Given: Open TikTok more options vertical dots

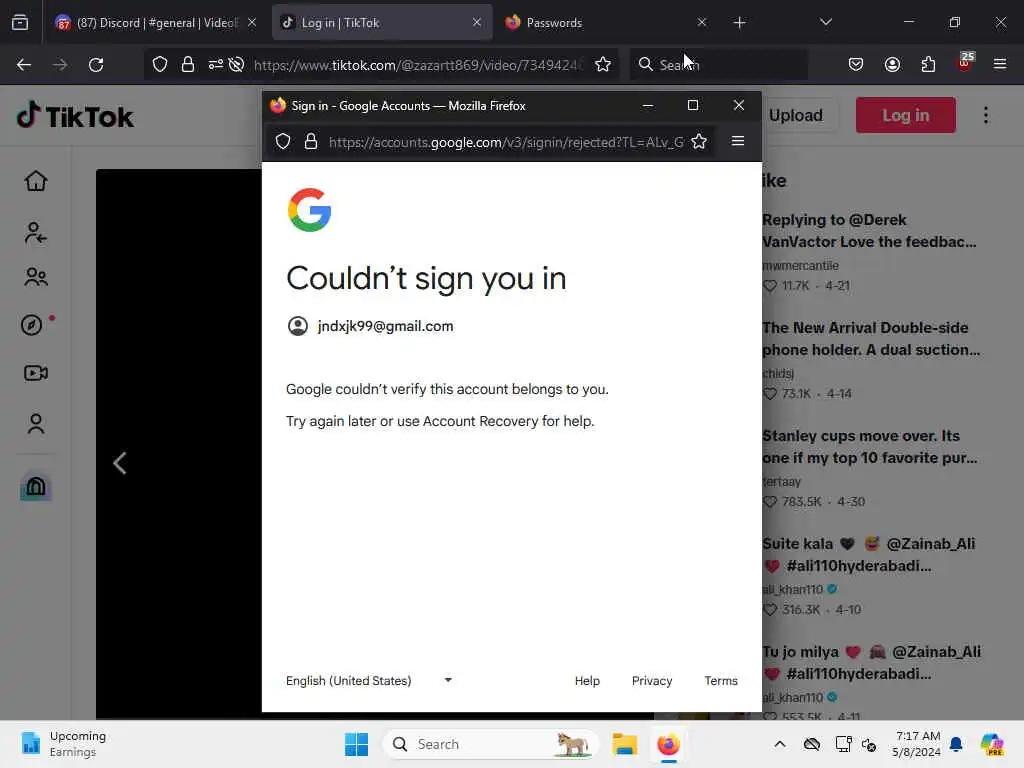Looking at the screenshot, I should coord(985,116).
